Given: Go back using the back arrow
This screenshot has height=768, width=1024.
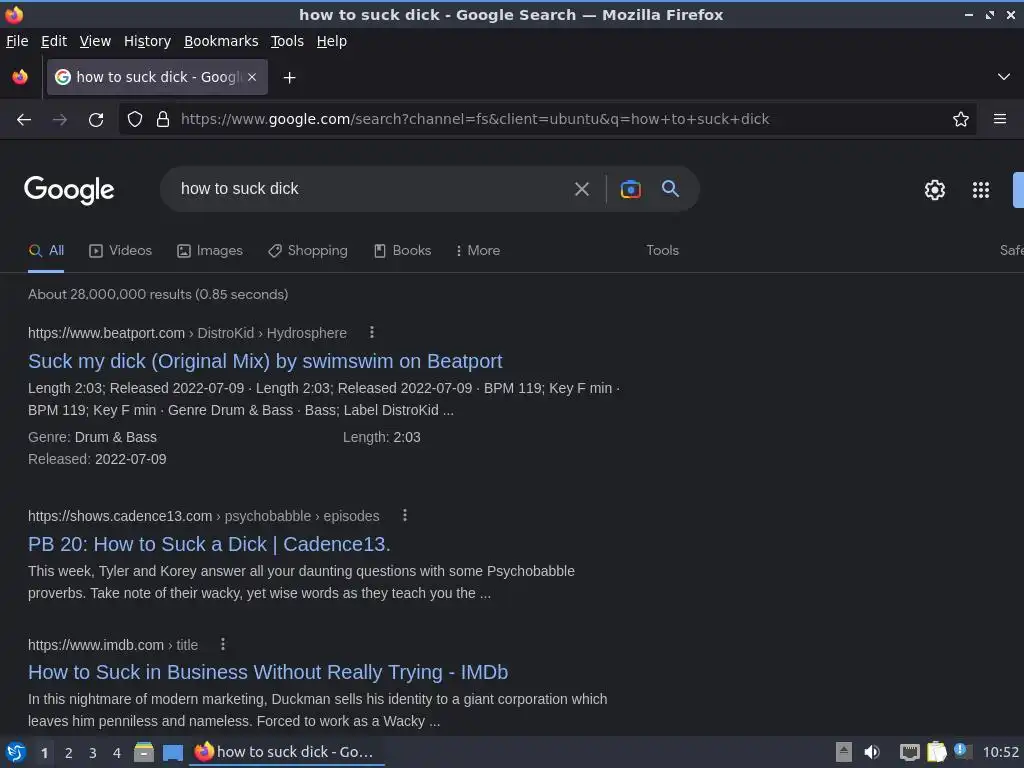Looking at the screenshot, I should point(24,120).
